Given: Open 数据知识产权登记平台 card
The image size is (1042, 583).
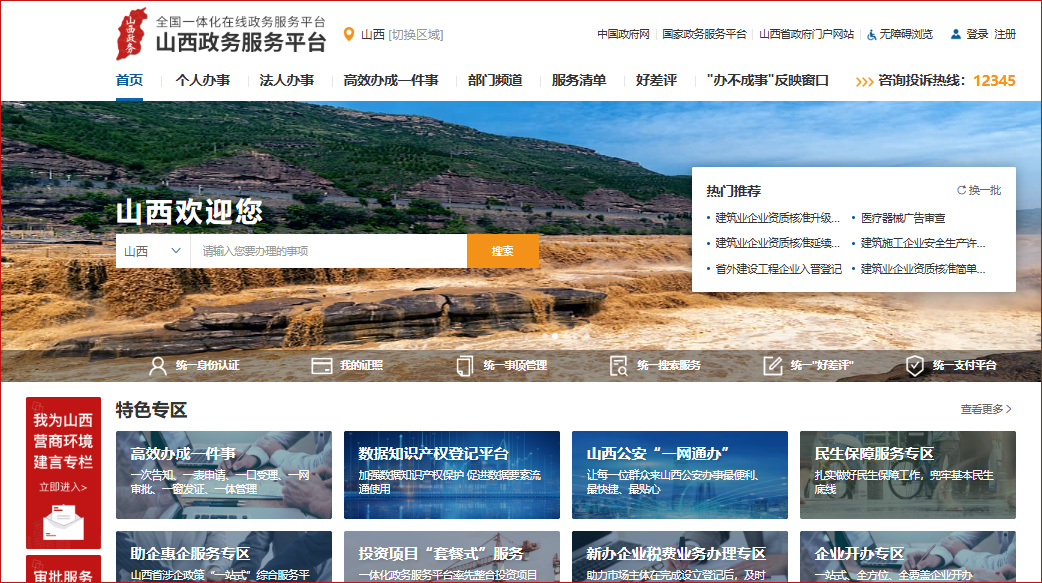Looking at the screenshot, I should (452, 475).
